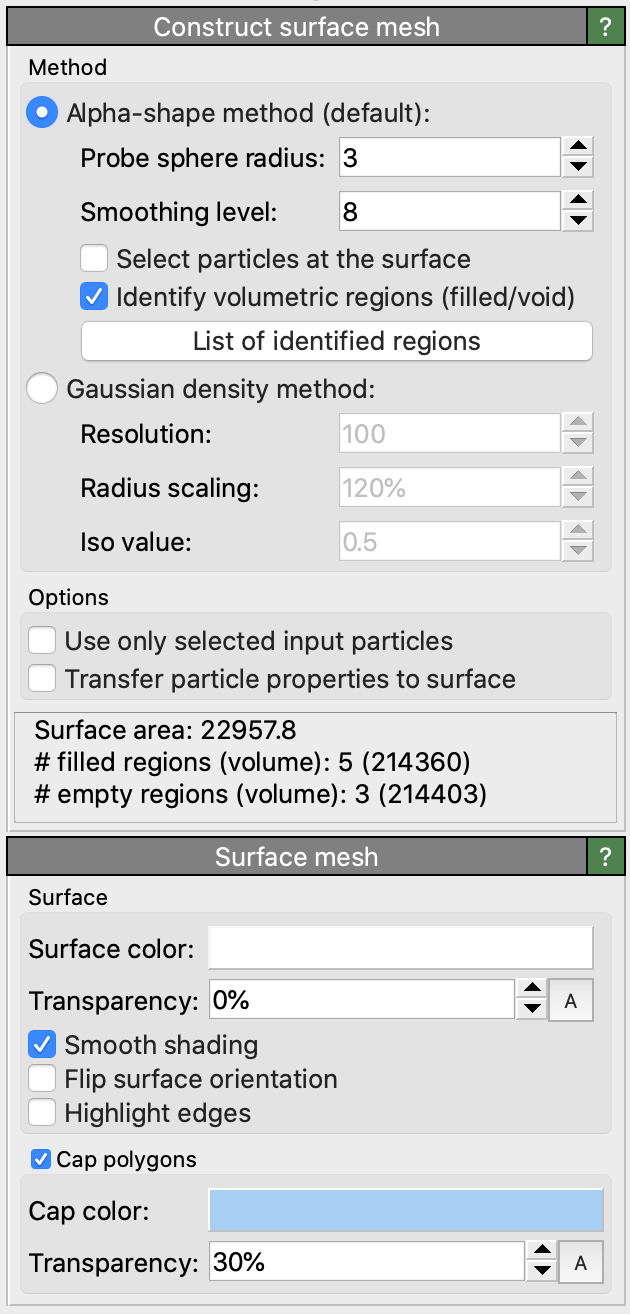Turn off Smooth shading
The image size is (630, 1314).
(x=43, y=1046)
